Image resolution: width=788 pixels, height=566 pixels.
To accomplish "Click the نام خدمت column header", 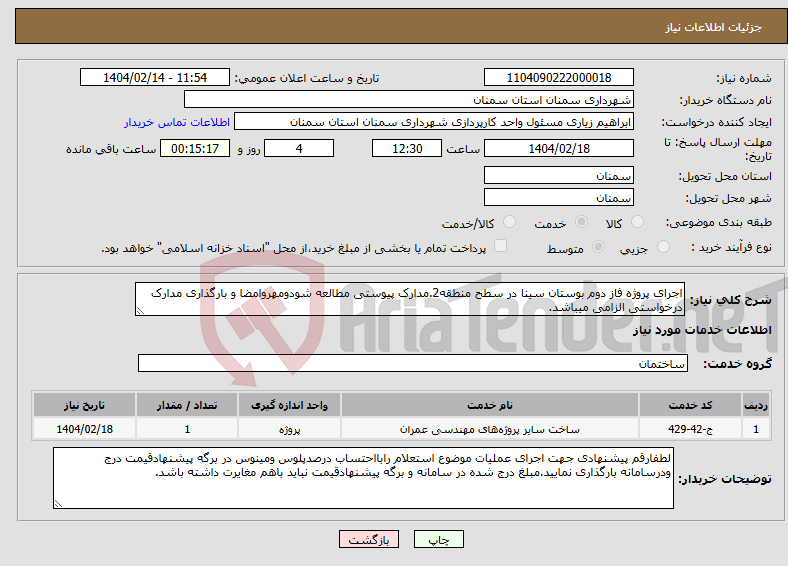I will pos(489,405).
